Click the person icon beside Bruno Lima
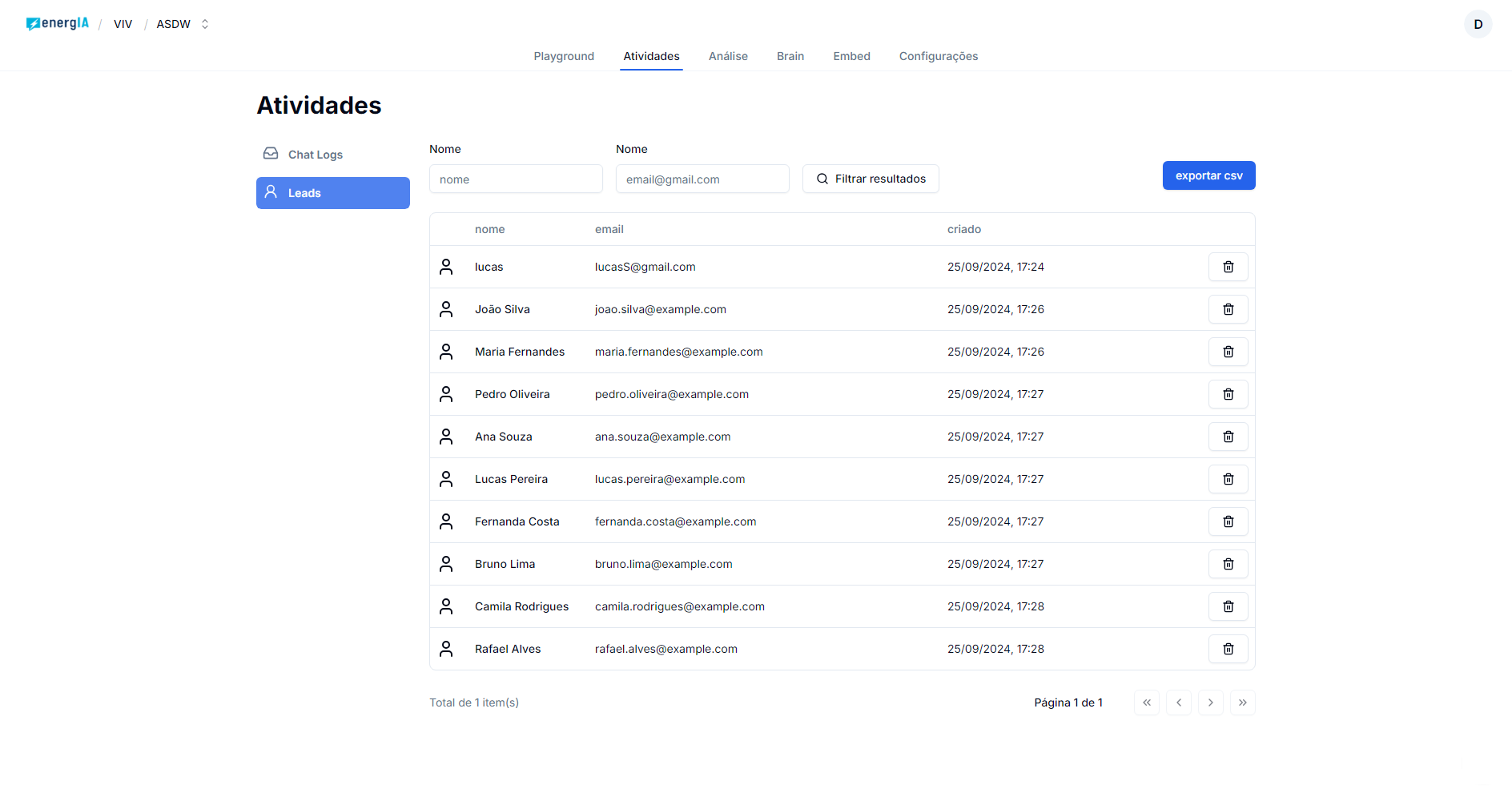The height and width of the screenshot is (789, 1512). tap(446, 564)
